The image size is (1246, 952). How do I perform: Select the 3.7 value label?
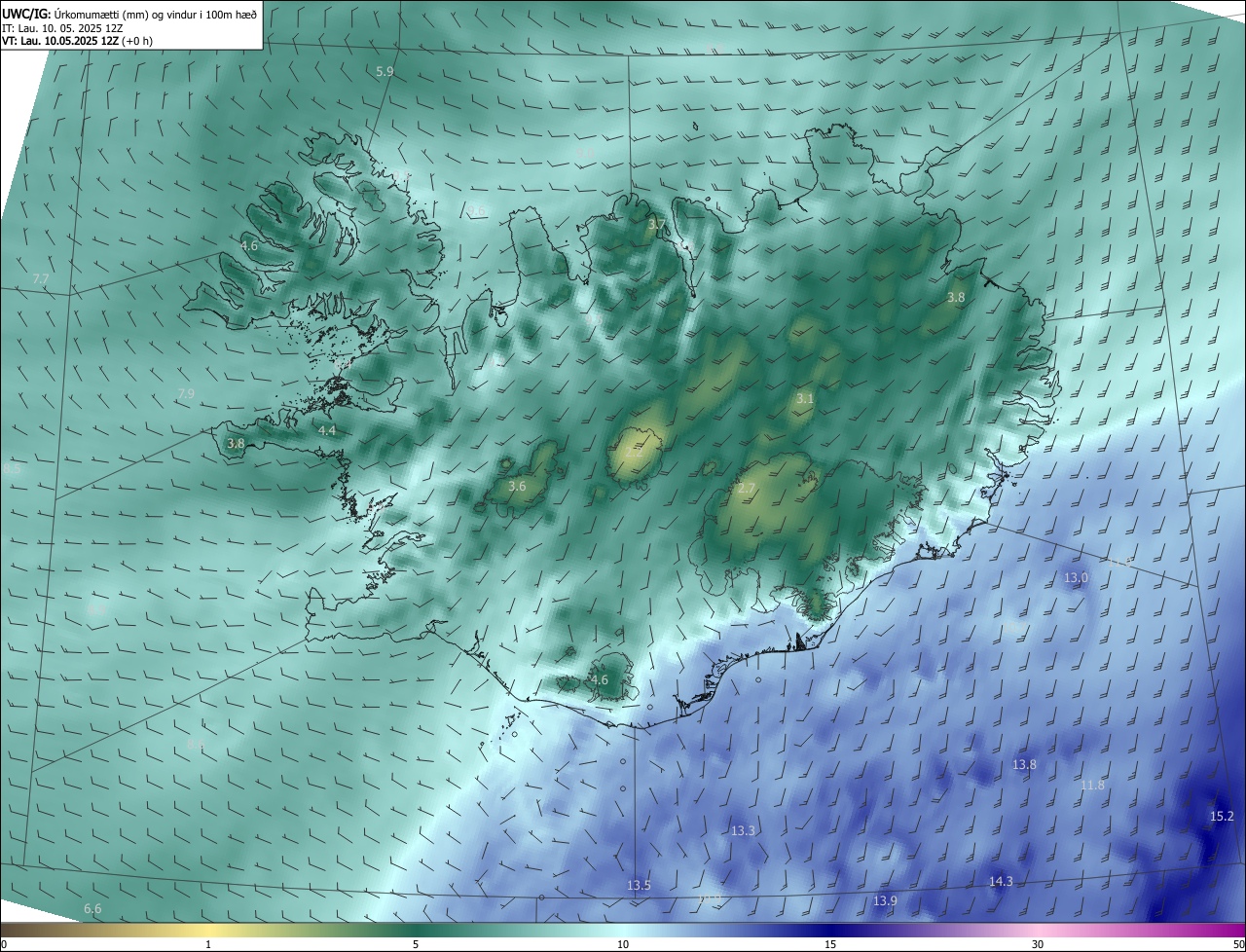click(x=657, y=225)
